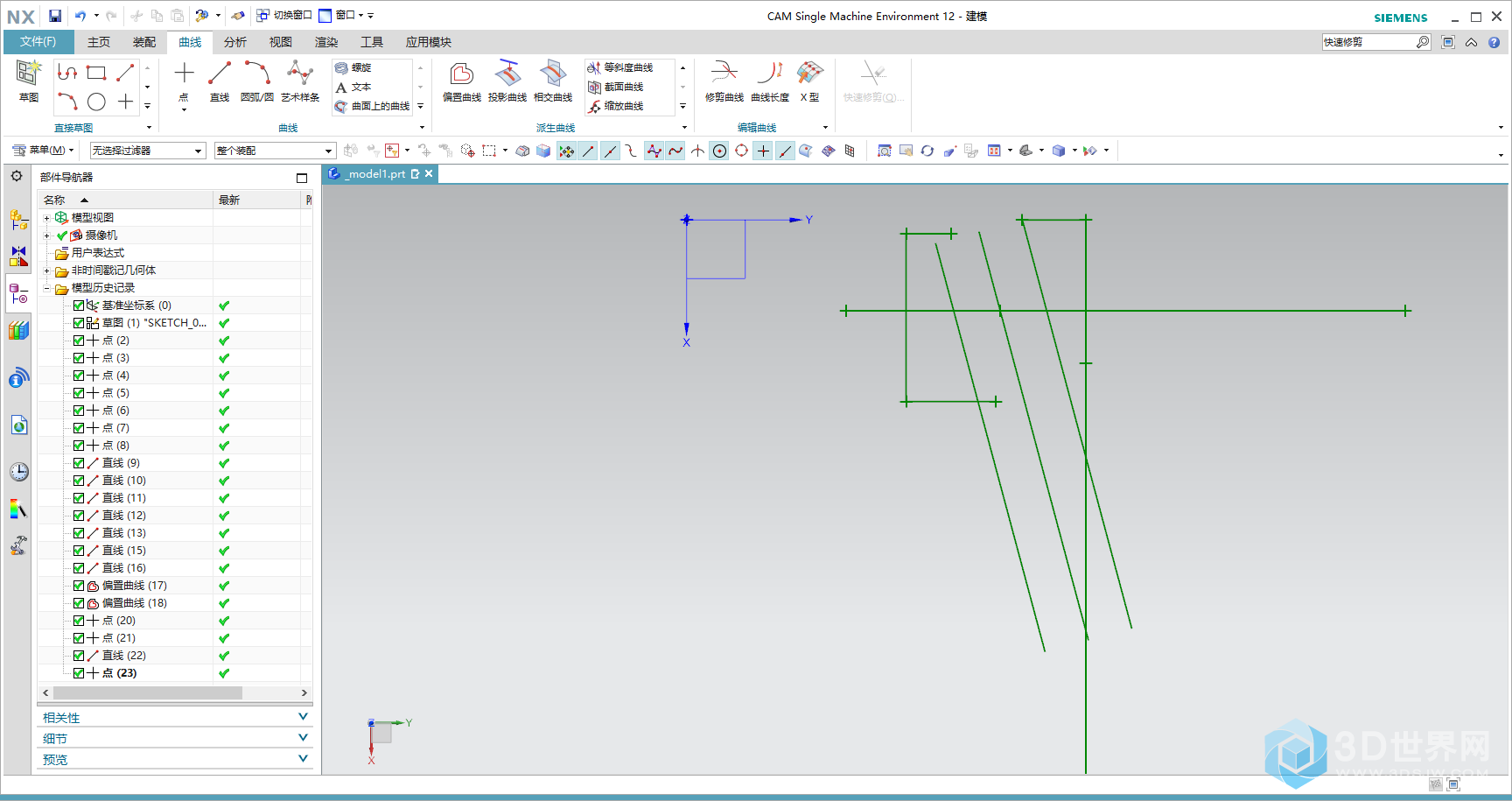Collapse the 模型历史记录 tree node
This screenshot has height=801, width=1512.
click(46, 288)
